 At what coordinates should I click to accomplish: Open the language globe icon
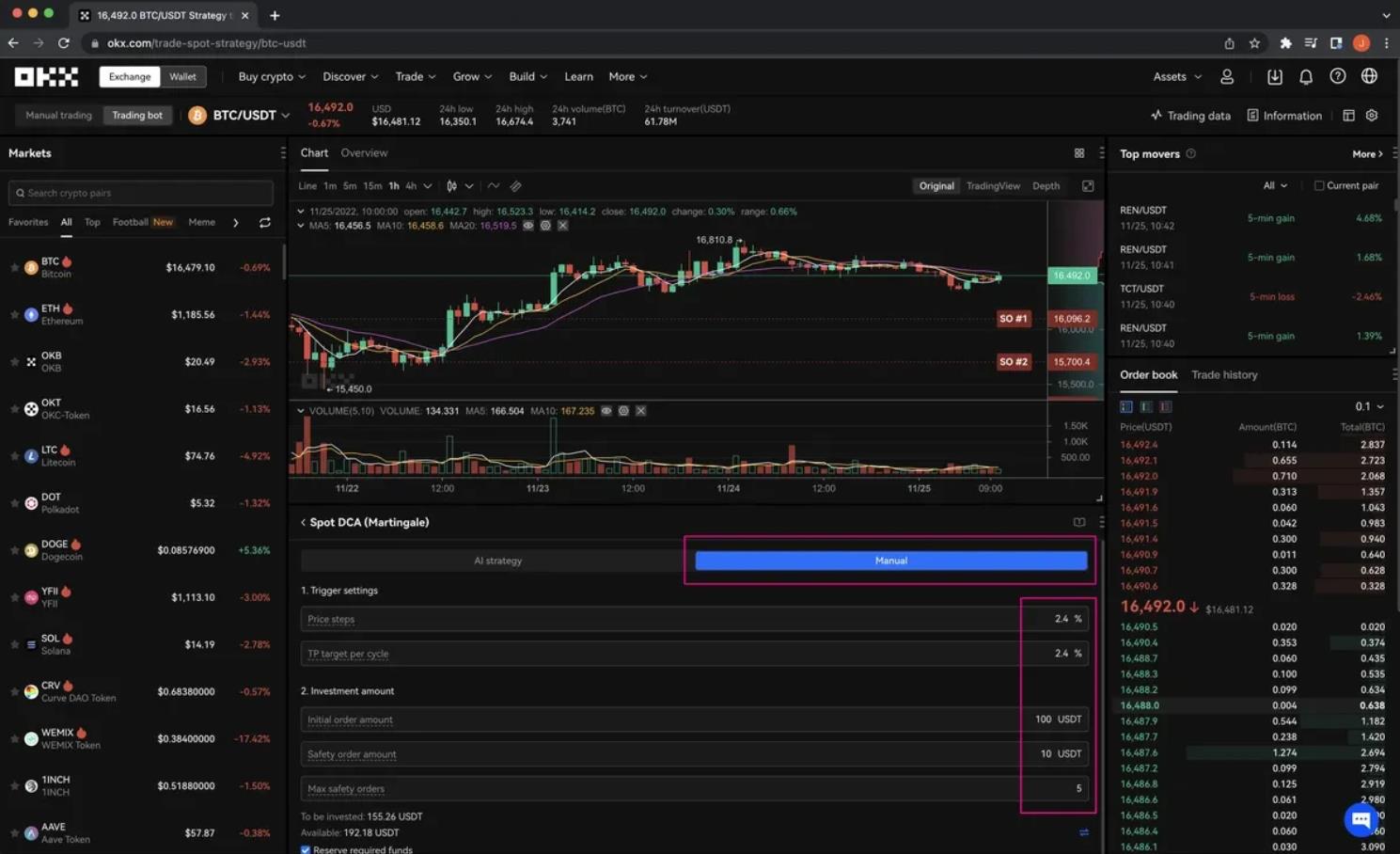tap(1369, 77)
